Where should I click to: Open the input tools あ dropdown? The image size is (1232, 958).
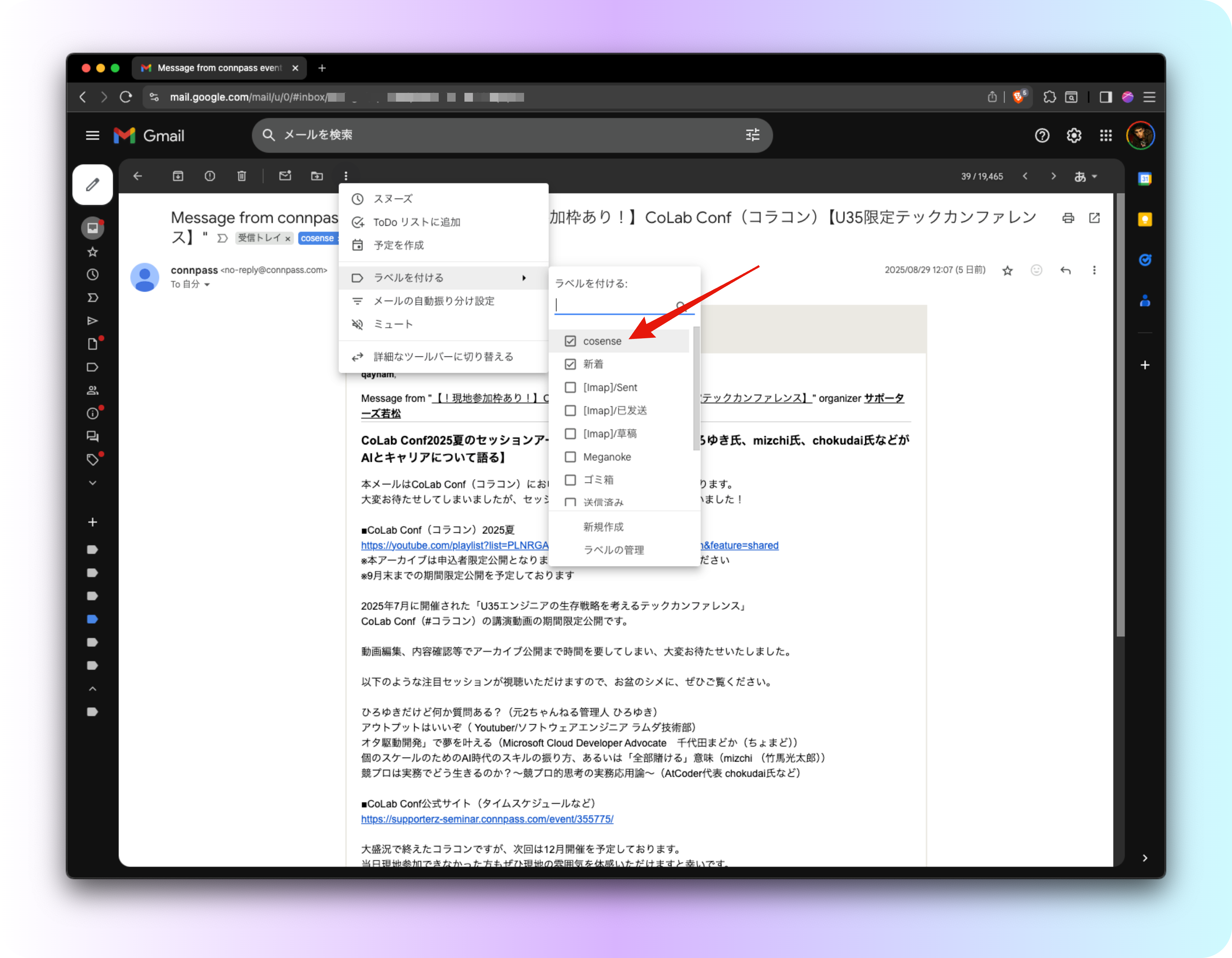[1085, 177]
